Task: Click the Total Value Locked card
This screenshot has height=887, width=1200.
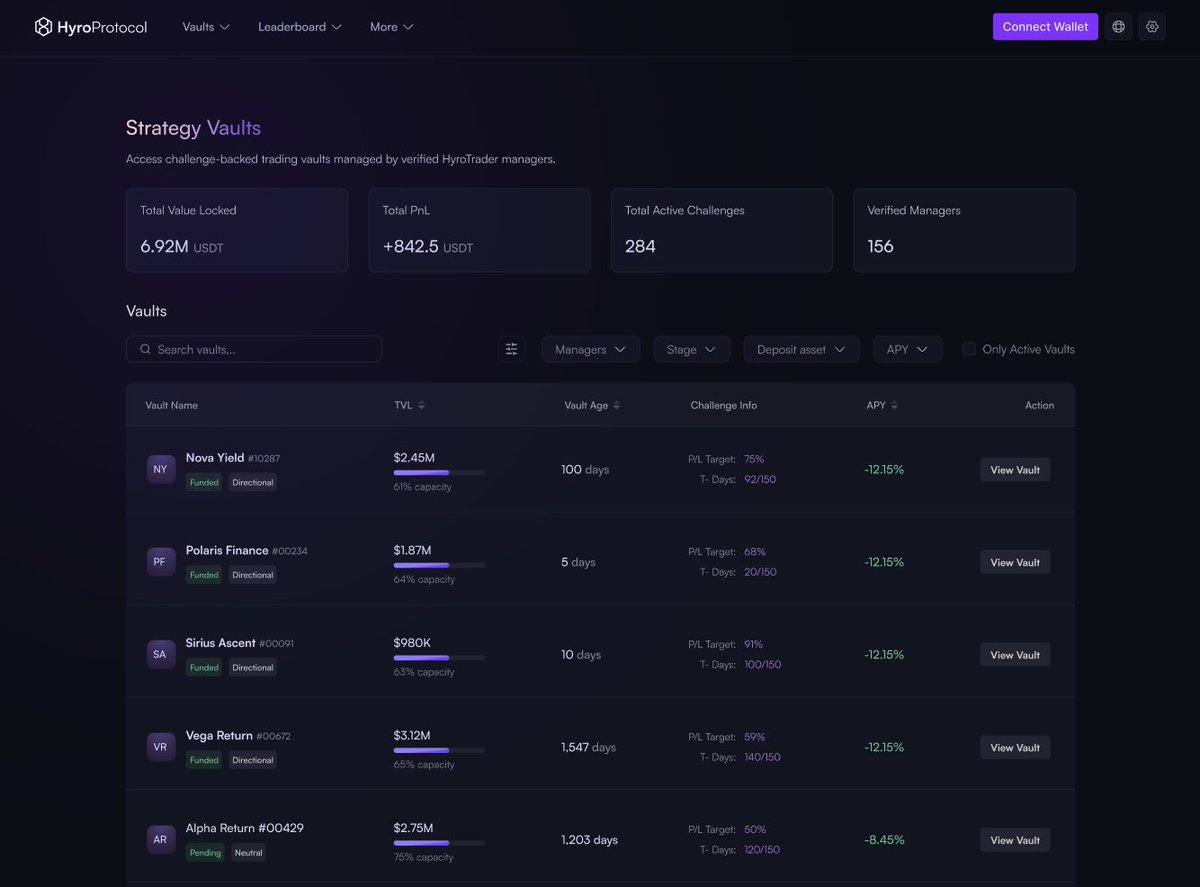Action: (x=237, y=230)
